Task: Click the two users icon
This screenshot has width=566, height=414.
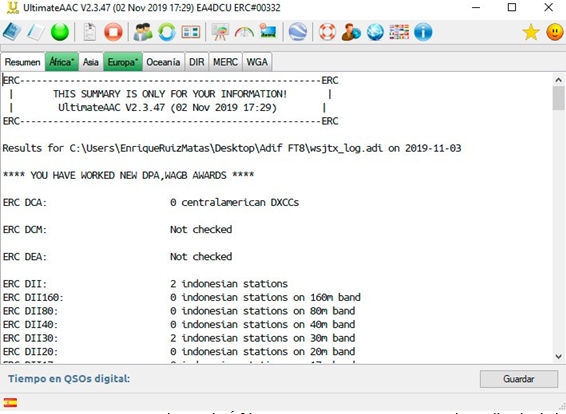Action: click(143, 32)
